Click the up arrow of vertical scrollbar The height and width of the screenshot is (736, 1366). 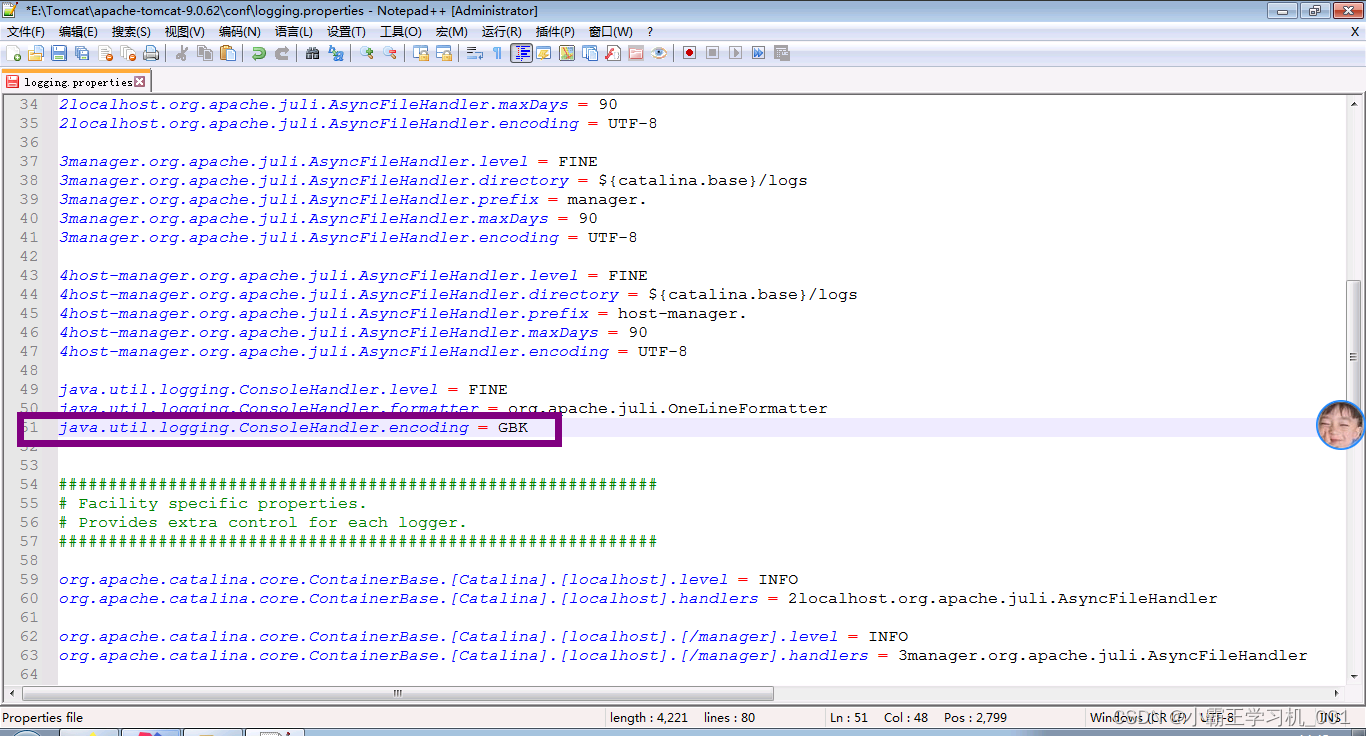point(1352,104)
